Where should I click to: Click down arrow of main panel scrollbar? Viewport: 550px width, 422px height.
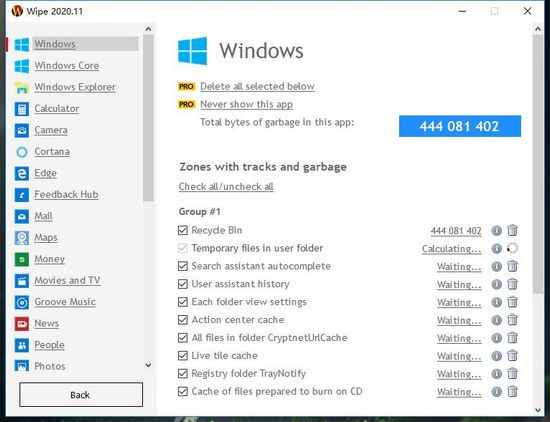tap(538, 410)
